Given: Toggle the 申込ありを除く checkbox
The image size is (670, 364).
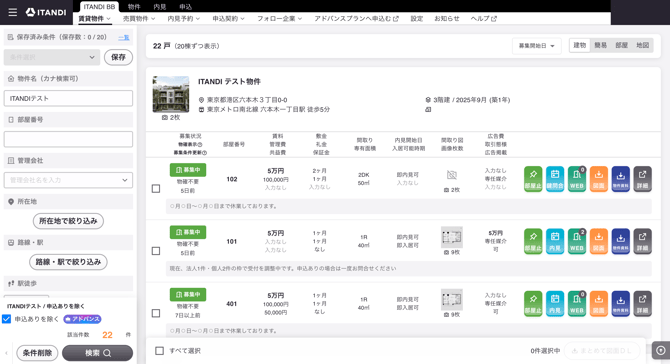Looking at the screenshot, I should click(6, 319).
